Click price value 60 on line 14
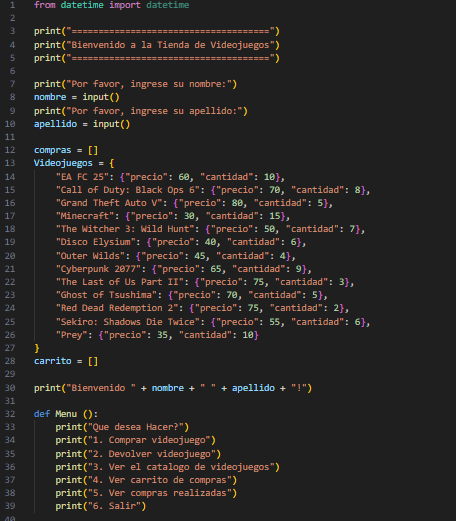 click(184, 177)
